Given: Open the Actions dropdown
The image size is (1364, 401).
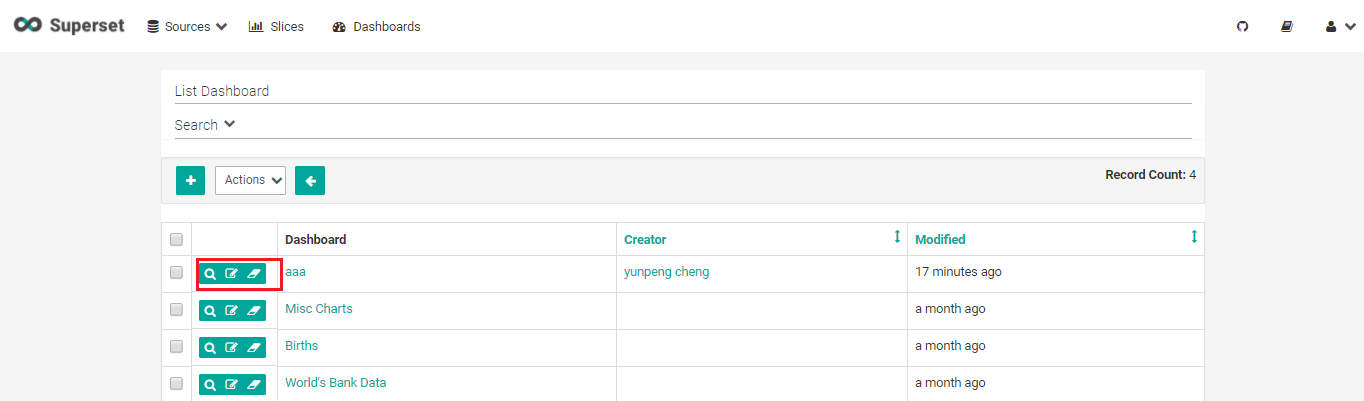Looking at the screenshot, I should pyautogui.click(x=250, y=180).
